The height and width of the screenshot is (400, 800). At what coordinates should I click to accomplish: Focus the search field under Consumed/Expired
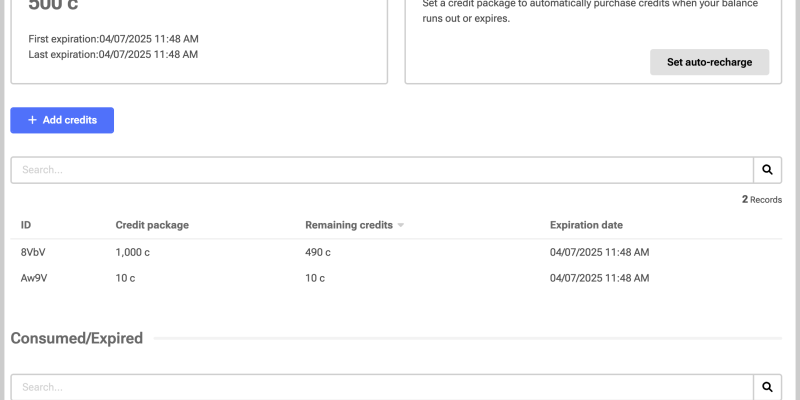[382, 387]
